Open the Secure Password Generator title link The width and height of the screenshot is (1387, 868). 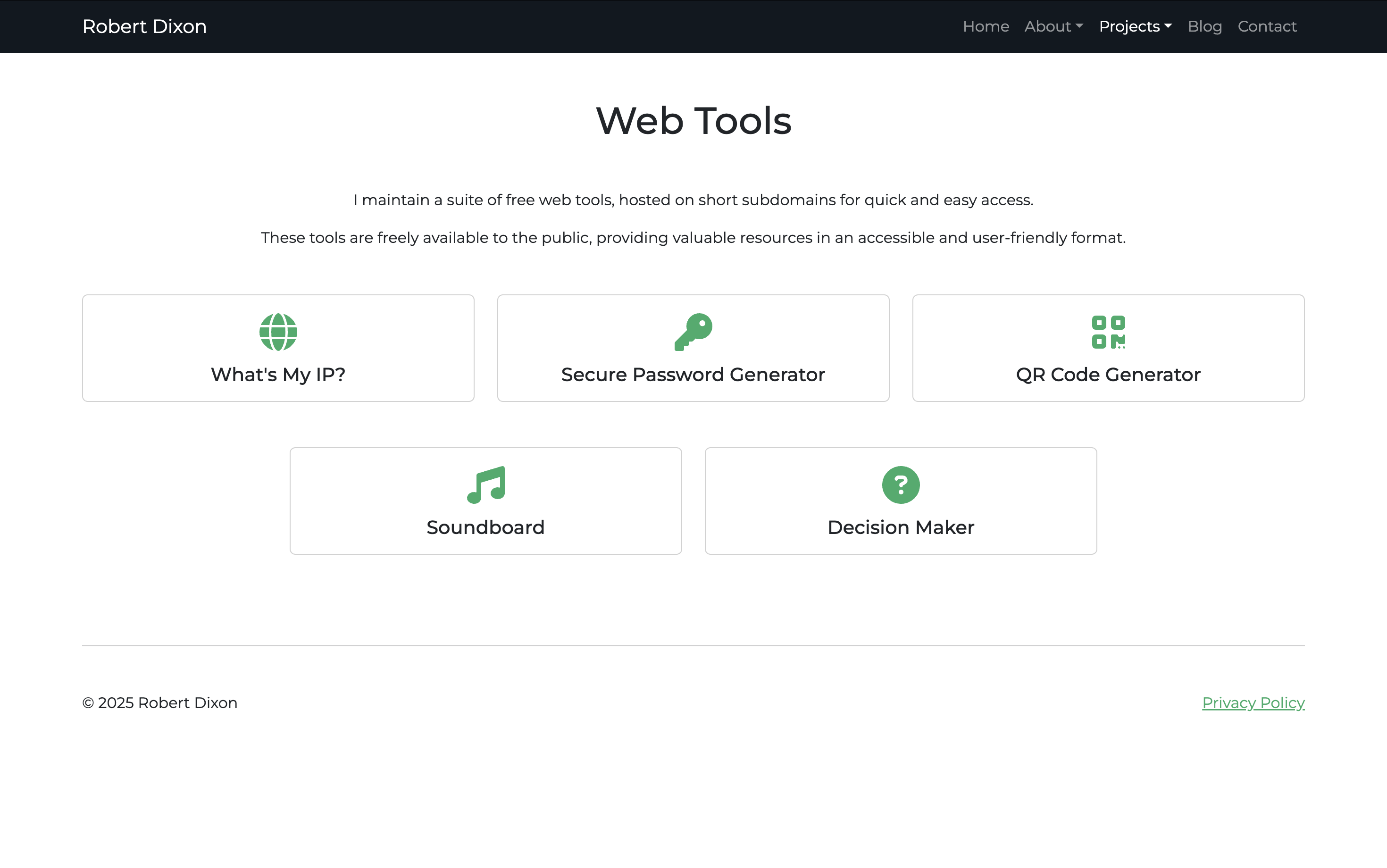(693, 374)
